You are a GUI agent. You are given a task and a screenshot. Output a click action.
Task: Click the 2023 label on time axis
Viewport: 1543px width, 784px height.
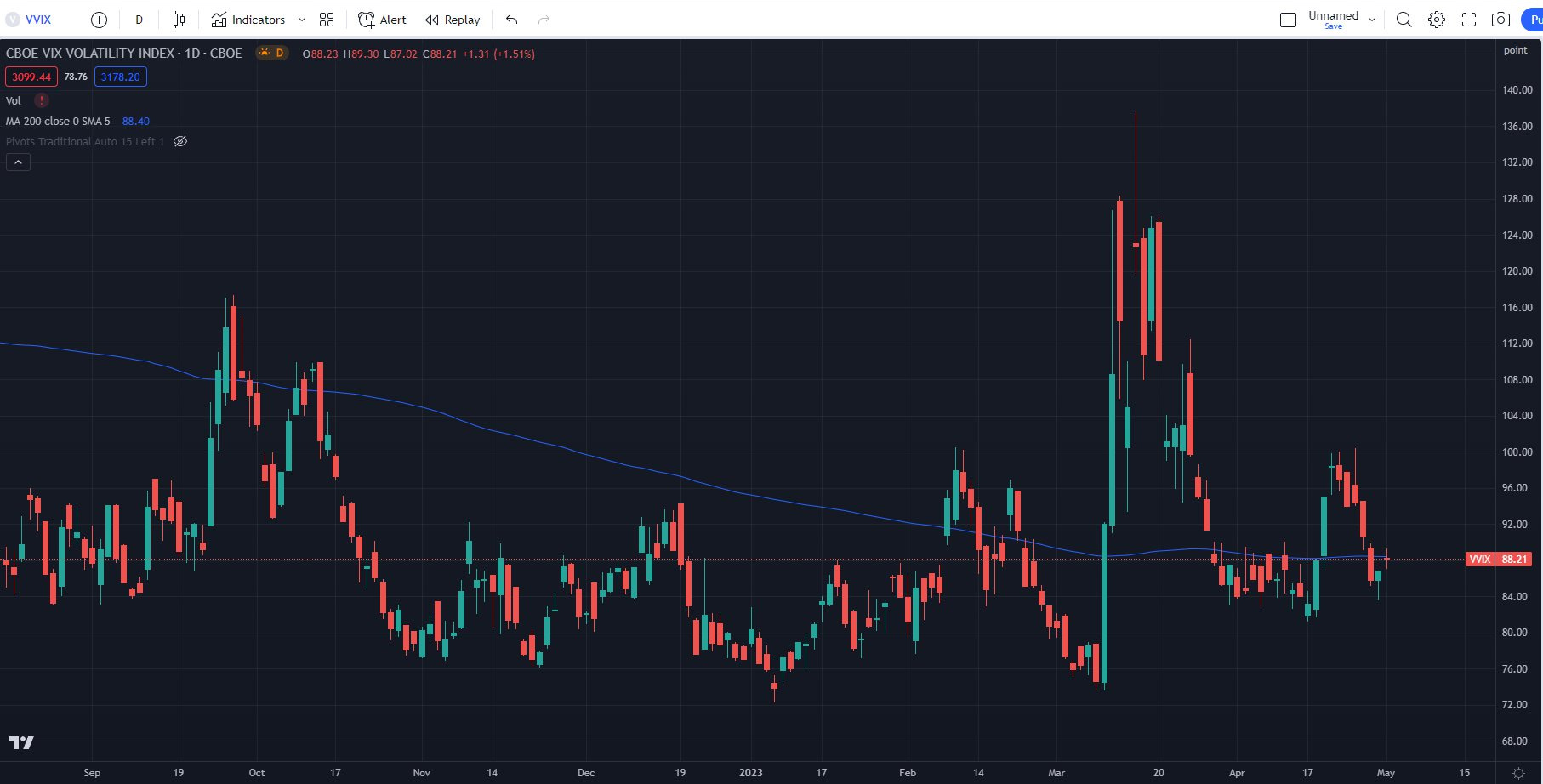(x=750, y=773)
